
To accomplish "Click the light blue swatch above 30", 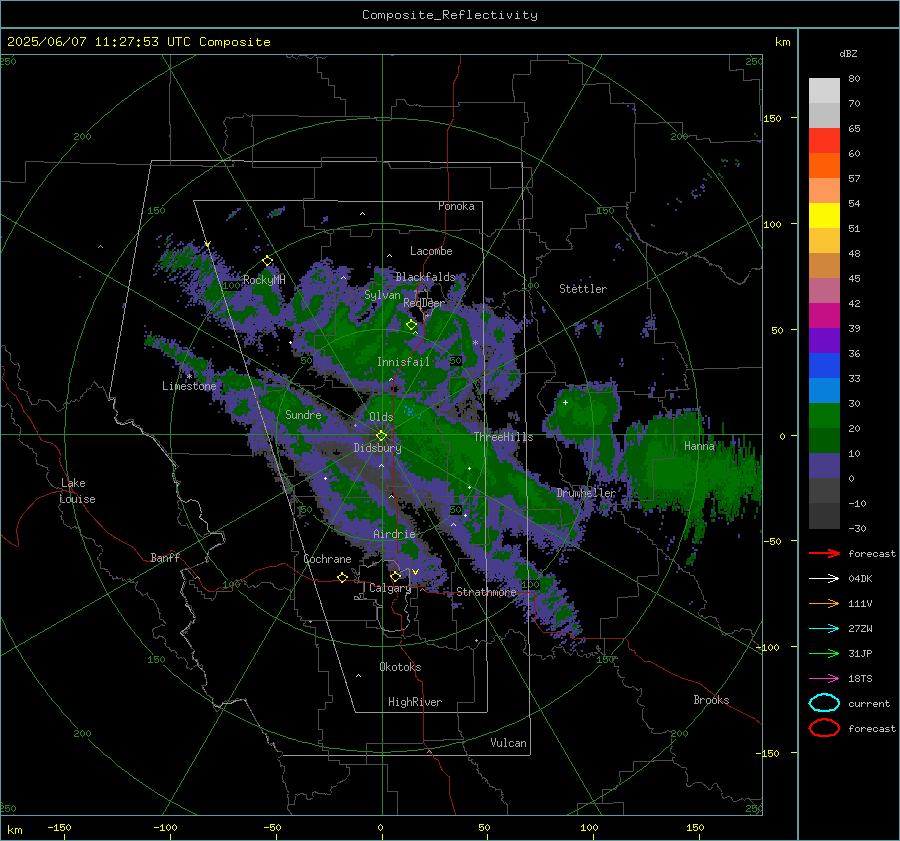I will pos(824,390).
